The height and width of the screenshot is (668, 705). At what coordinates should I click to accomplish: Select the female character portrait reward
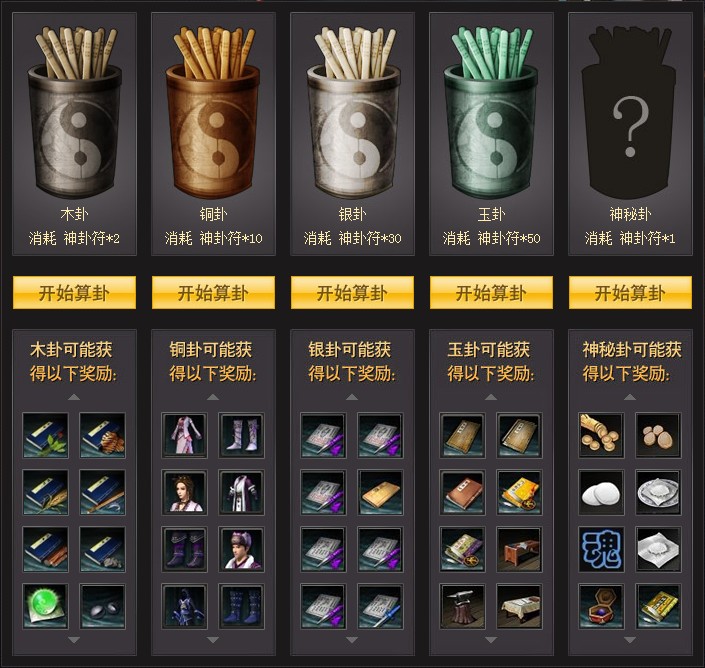(x=184, y=493)
